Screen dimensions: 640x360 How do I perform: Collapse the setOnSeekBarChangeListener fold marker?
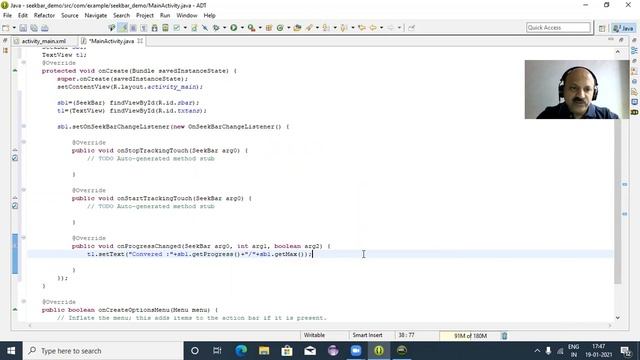(24, 126)
